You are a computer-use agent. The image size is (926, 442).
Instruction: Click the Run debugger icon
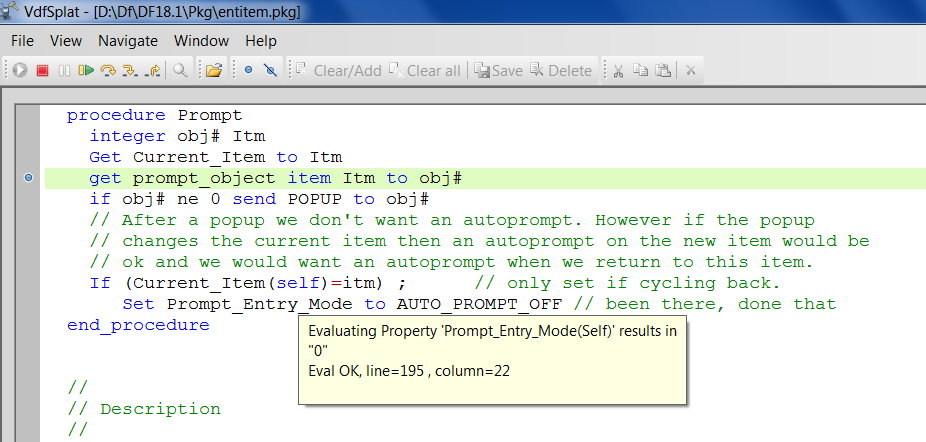[x=22, y=71]
